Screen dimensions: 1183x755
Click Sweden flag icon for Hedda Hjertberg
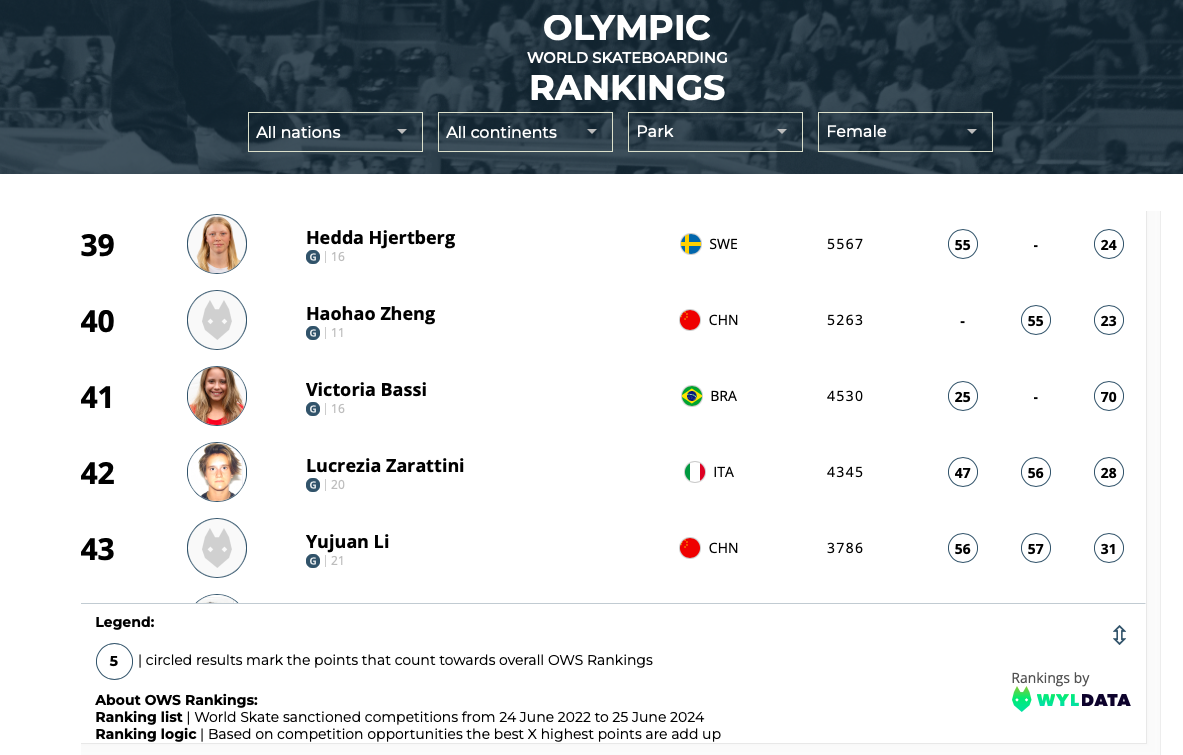tap(690, 244)
